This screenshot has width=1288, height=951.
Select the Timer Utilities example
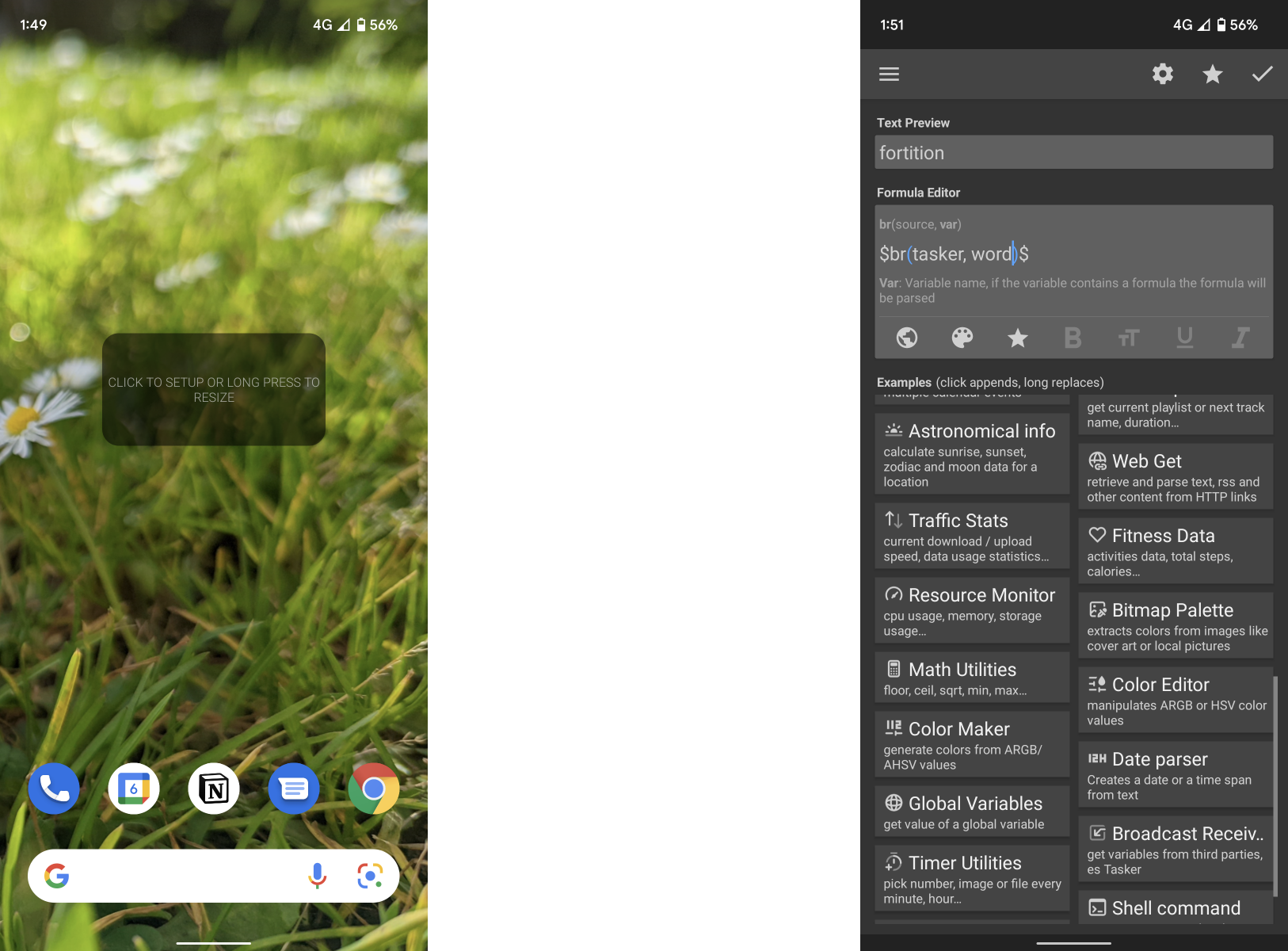point(972,879)
